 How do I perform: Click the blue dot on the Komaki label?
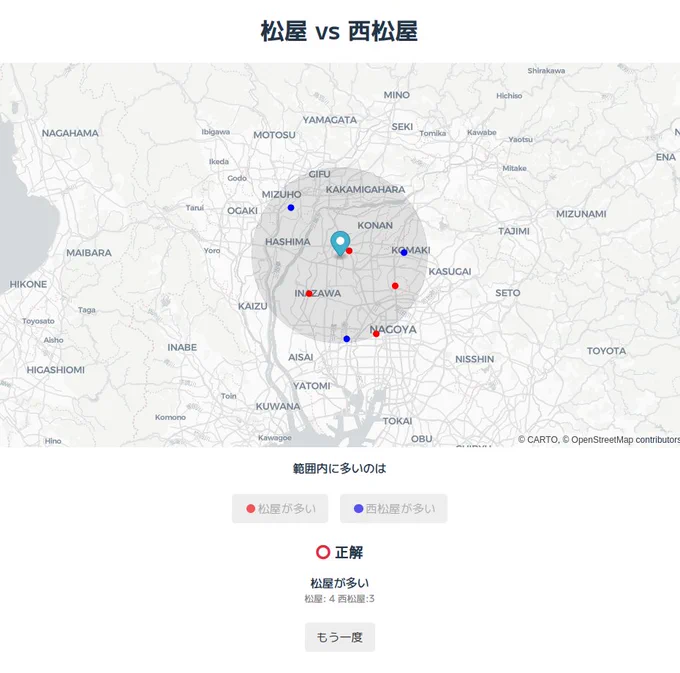[404, 252]
